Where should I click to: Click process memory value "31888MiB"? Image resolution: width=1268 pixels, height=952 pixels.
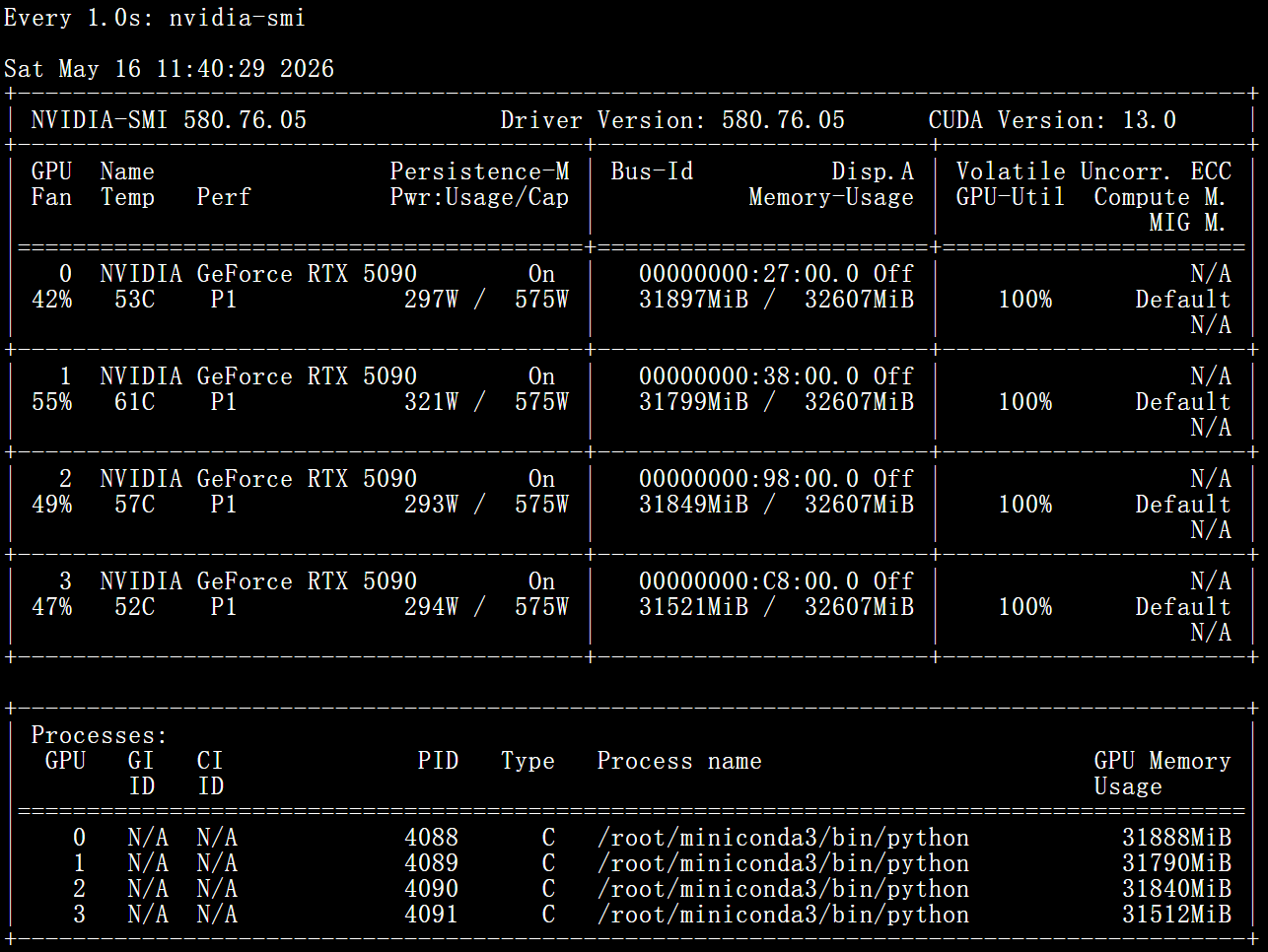(1176, 838)
